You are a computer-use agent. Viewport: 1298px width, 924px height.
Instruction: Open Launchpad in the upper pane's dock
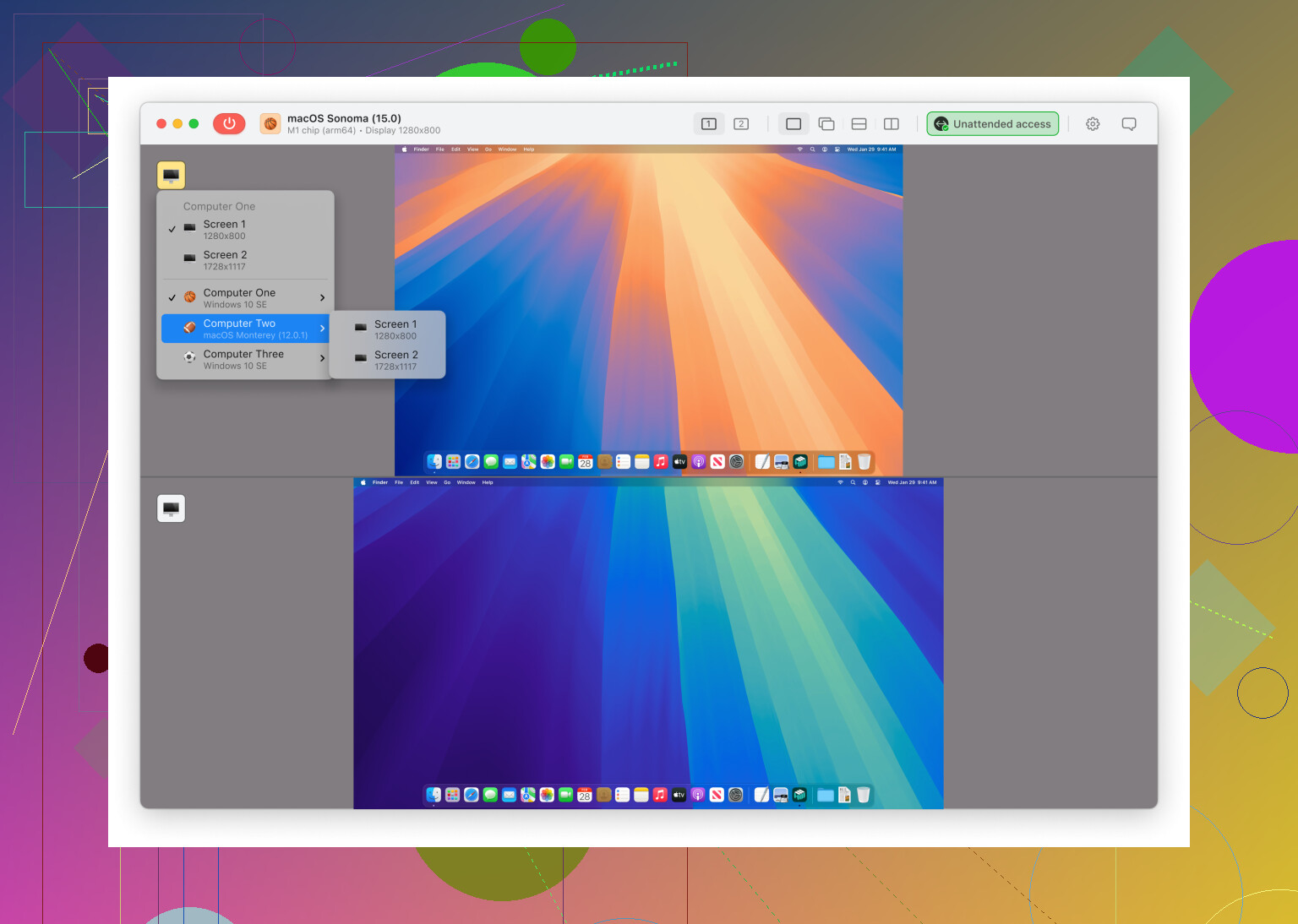click(453, 461)
